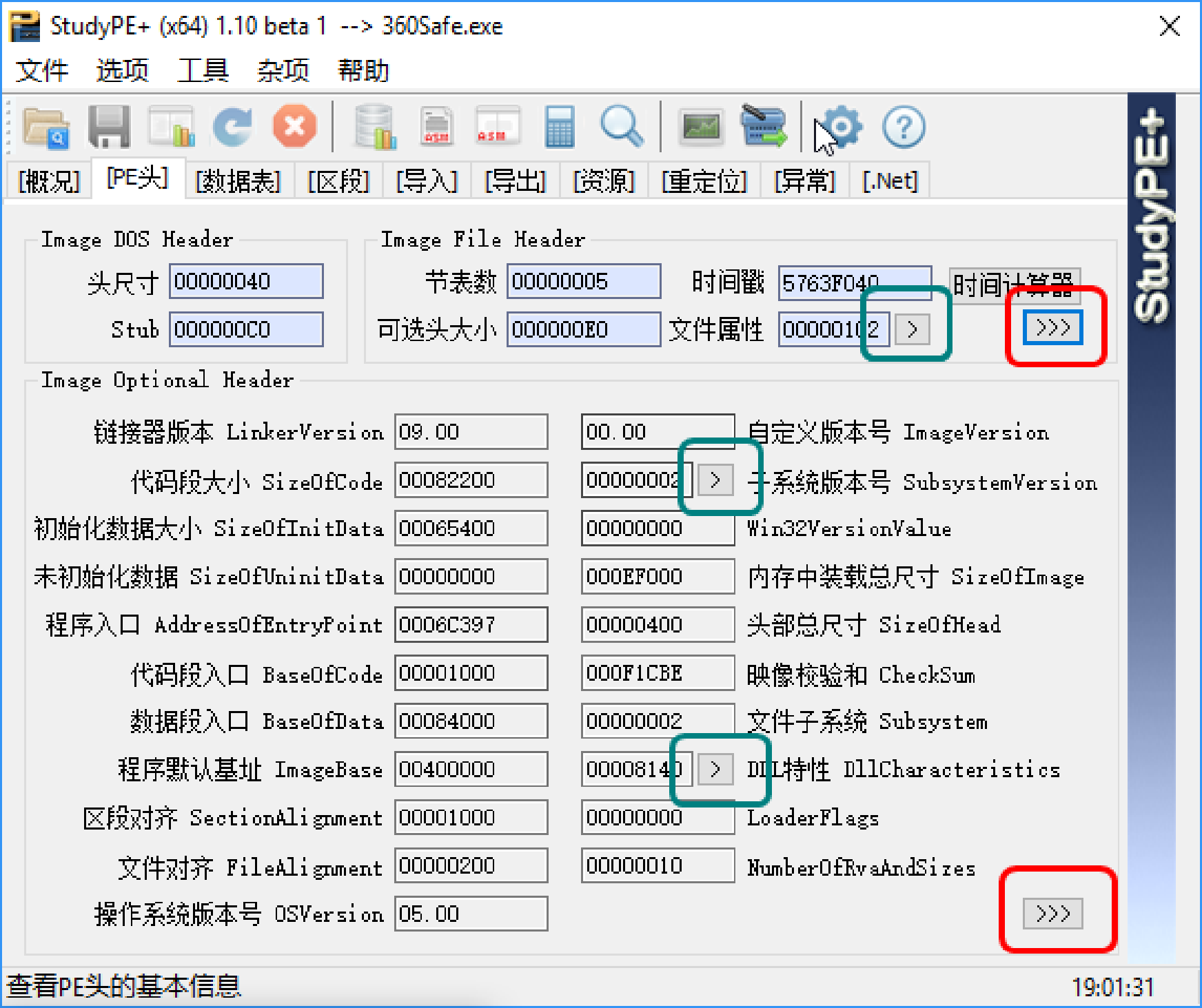The image size is (1202, 1008).
Task: Open the 选项 menu
Action: point(123,70)
